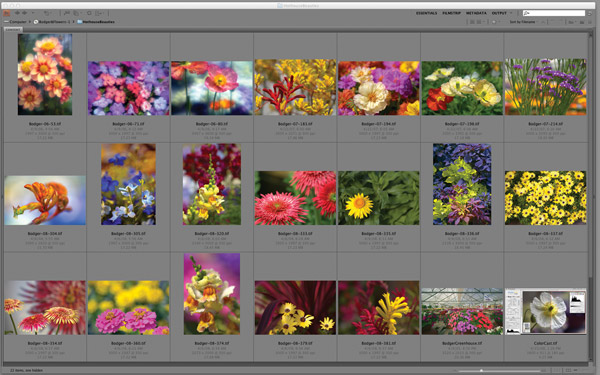The image size is (600, 375).
Task: Open the Refine tool icon
Action: tap(77, 13)
